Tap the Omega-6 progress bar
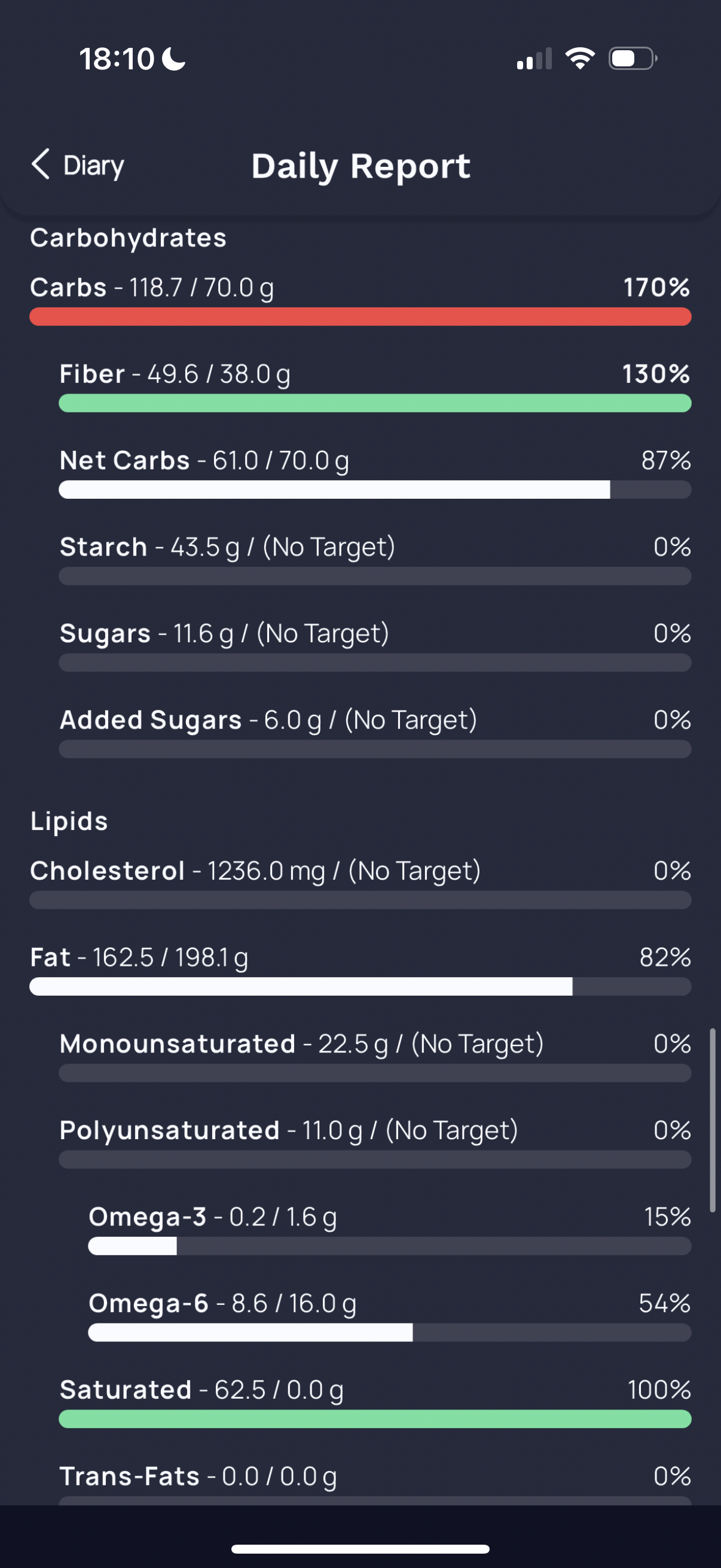Viewport: 721px width, 1568px height. pyautogui.click(x=389, y=1332)
